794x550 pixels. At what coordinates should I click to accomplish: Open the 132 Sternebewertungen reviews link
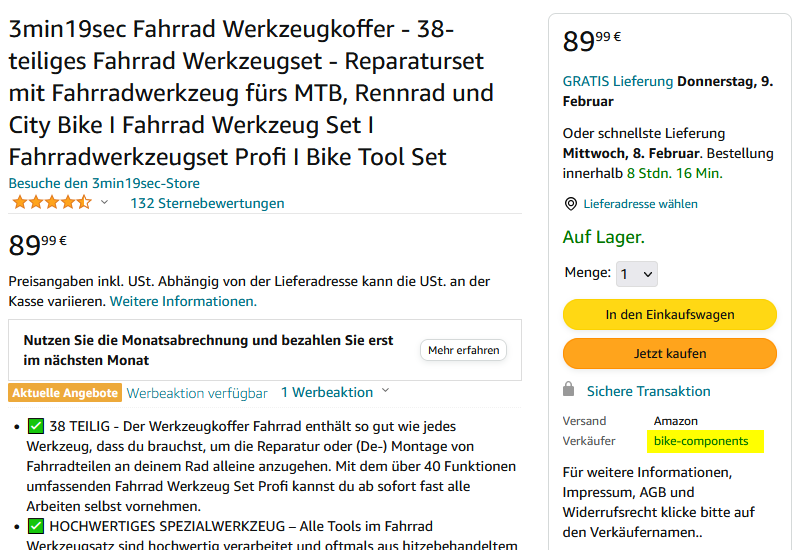(207, 203)
